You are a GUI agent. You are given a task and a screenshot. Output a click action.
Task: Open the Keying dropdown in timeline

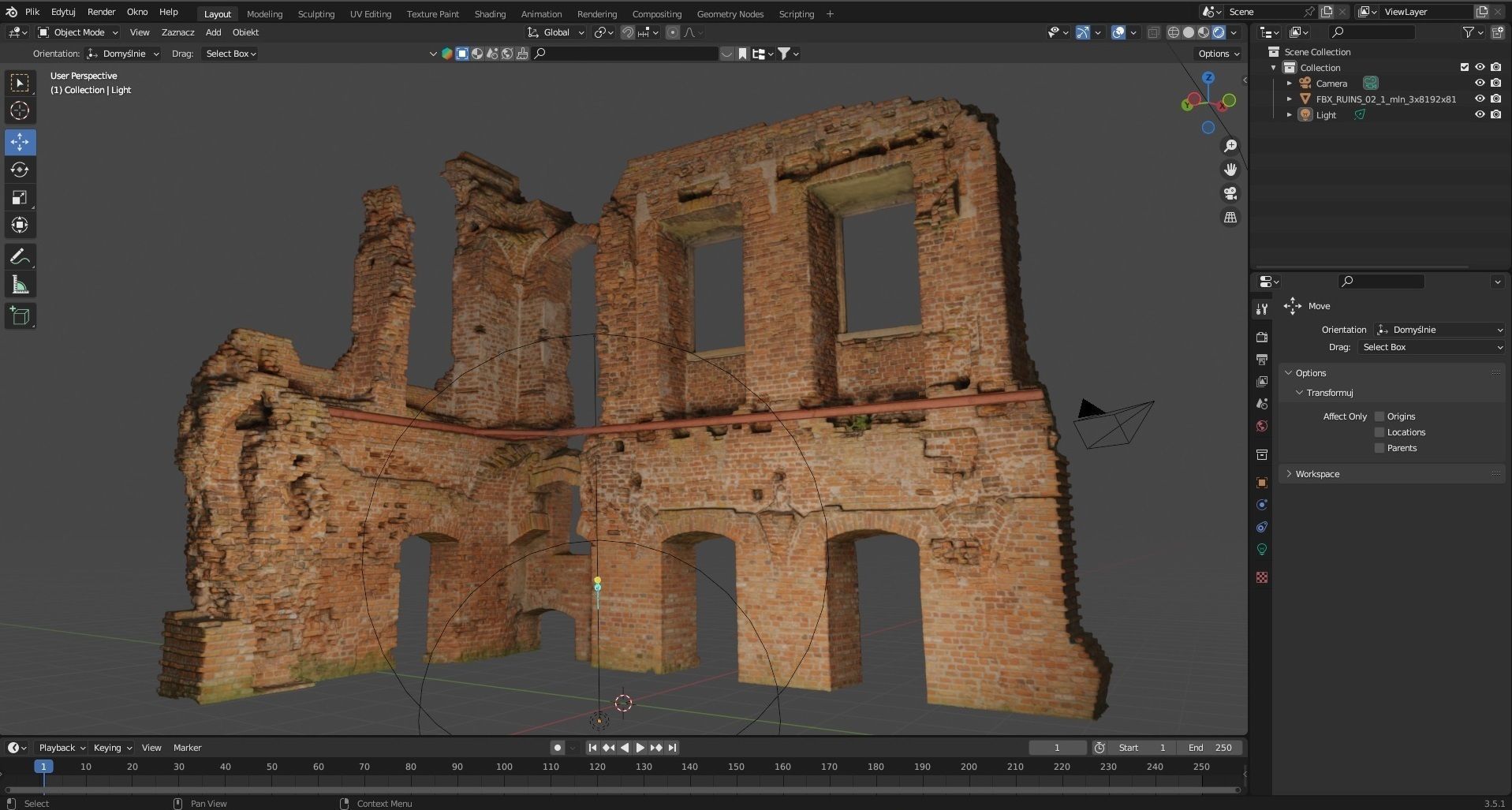(113, 748)
